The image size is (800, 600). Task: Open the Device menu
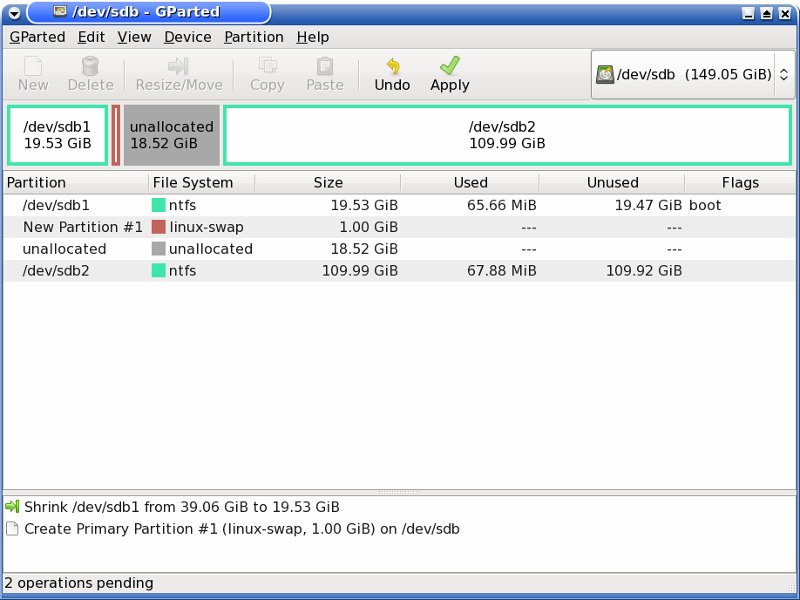[187, 37]
